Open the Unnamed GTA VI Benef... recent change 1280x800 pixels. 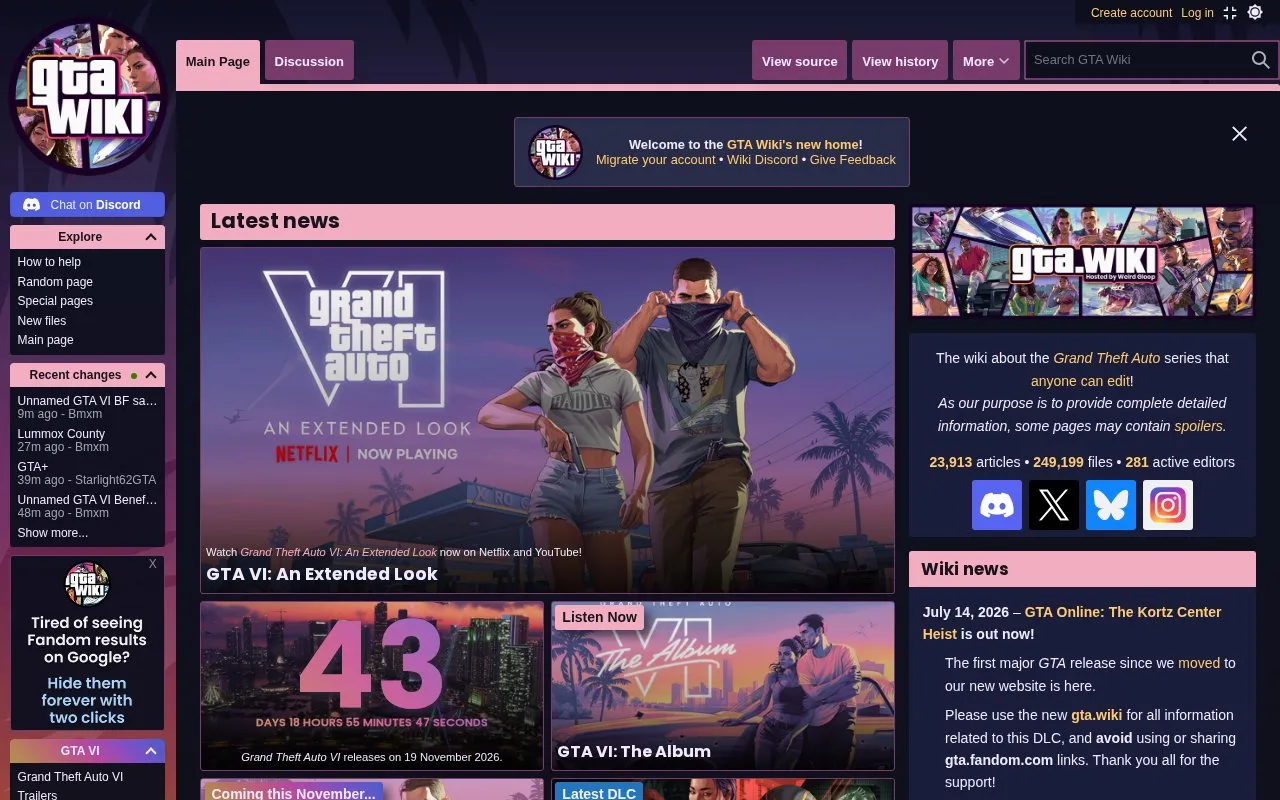click(x=87, y=500)
